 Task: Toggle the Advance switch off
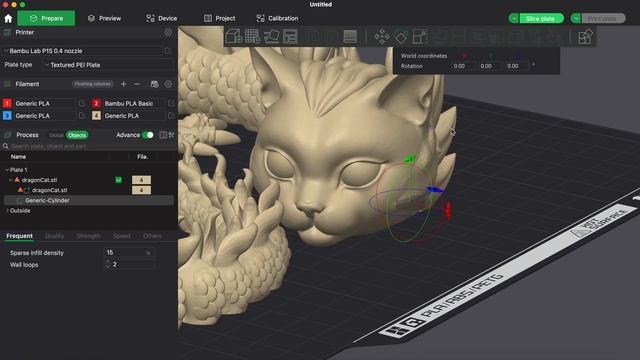pyautogui.click(x=148, y=135)
